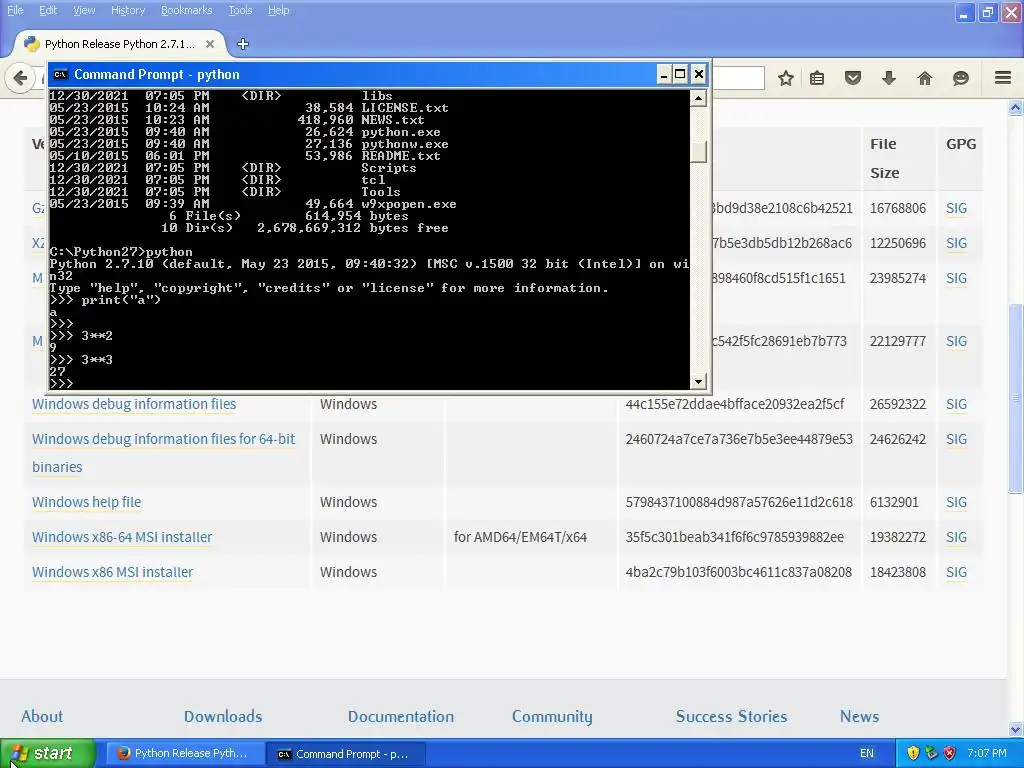Open Firefox History menu

[127, 10]
